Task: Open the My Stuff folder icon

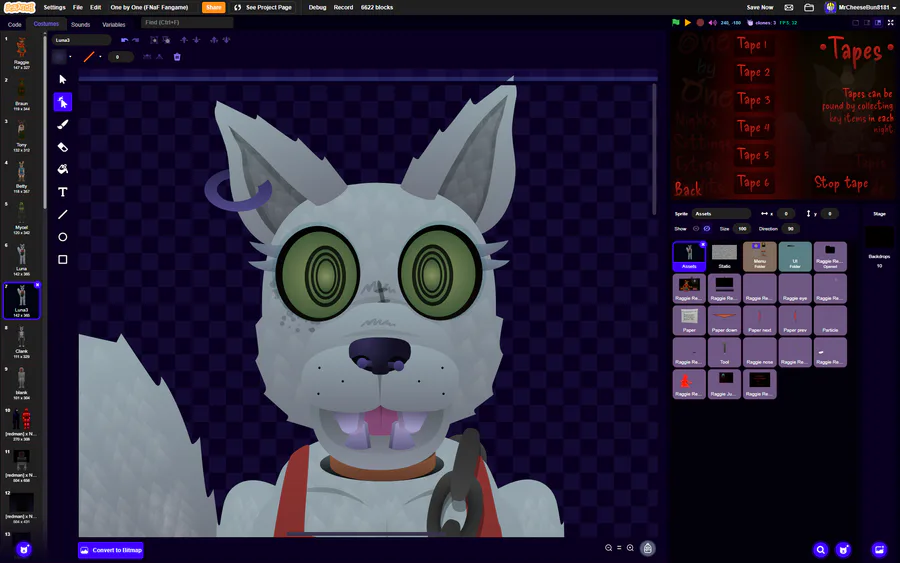Action: click(x=809, y=7)
